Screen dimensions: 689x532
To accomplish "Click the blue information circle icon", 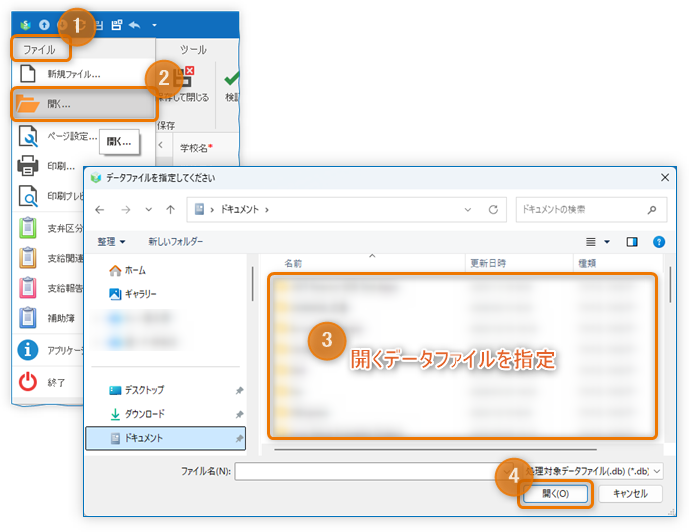I will click(28, 350).
